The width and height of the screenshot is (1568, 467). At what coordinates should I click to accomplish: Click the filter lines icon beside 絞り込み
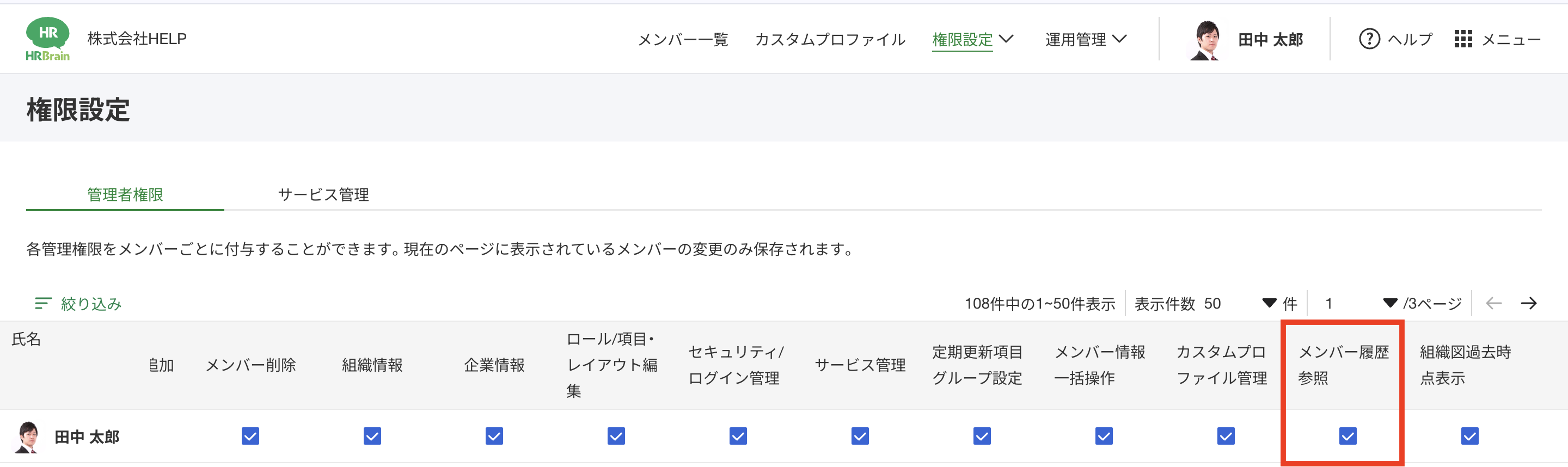42,303
